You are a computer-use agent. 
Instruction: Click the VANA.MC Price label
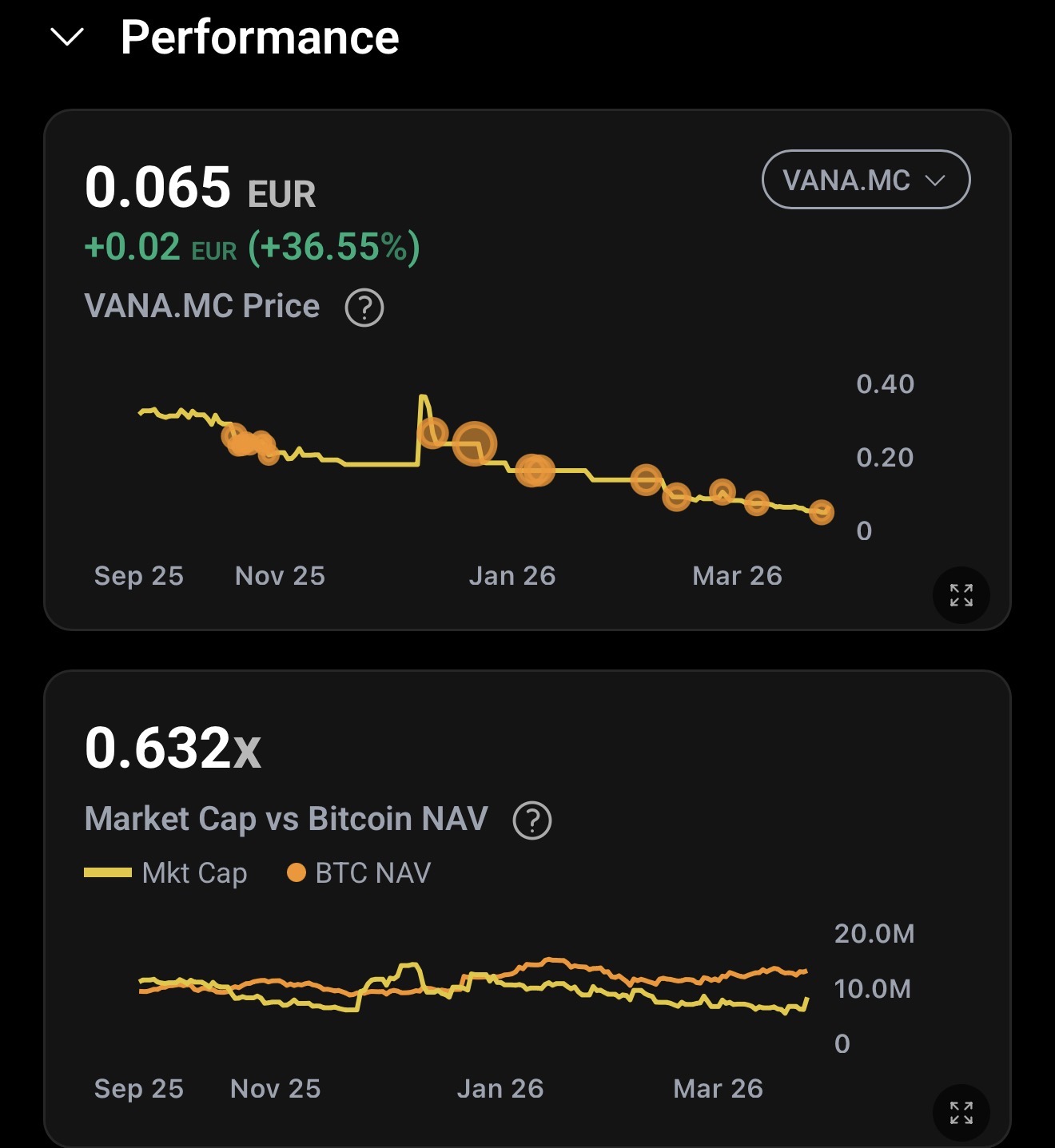(202, 306)
